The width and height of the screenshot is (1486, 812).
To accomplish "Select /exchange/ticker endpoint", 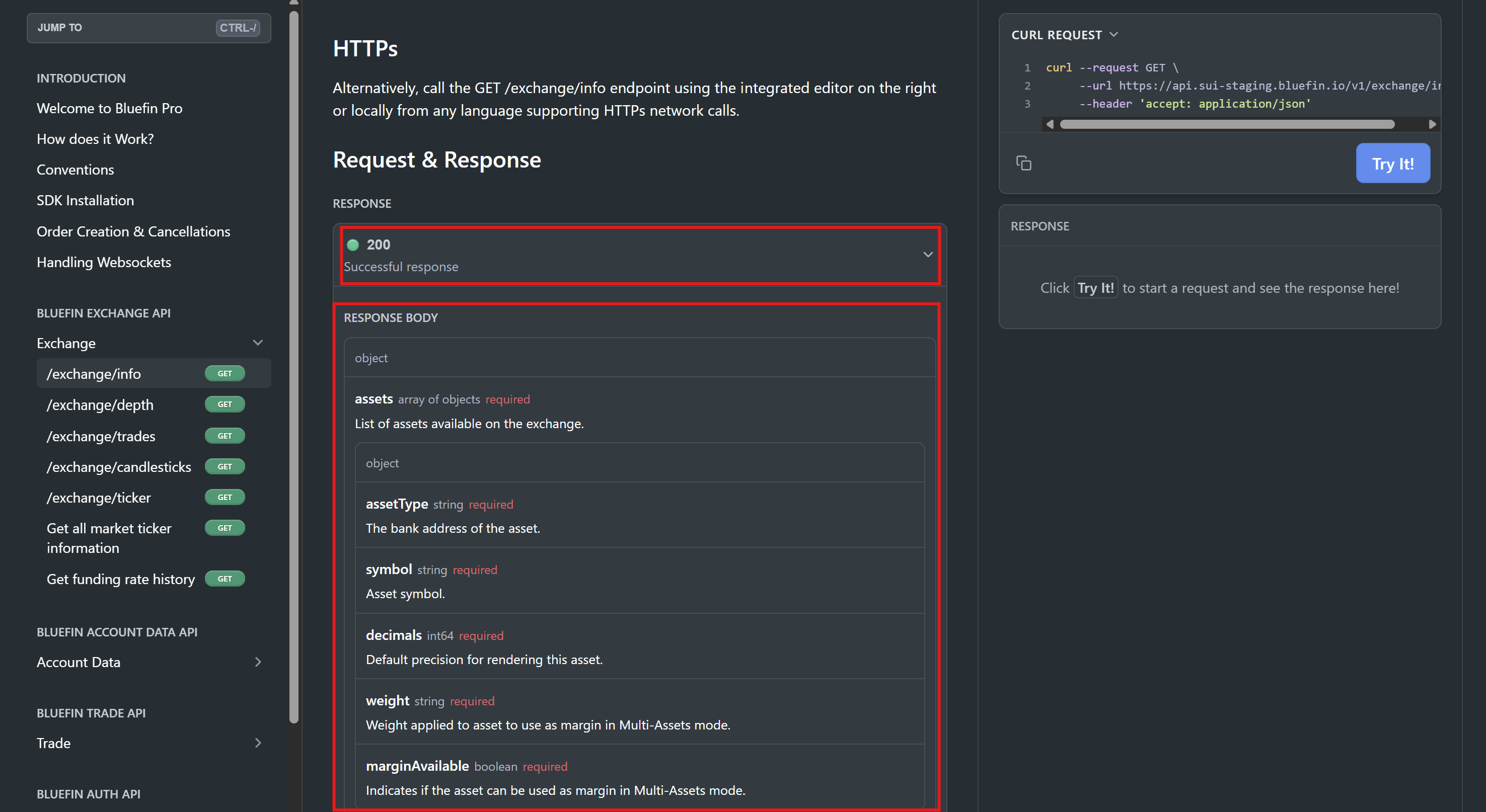I will tap(99, 497).
